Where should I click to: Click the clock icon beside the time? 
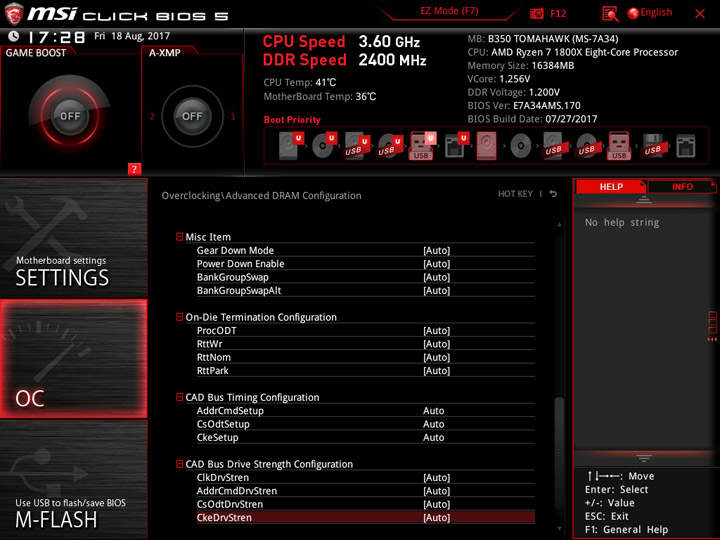pyautogui.click(x=14, y=36)
